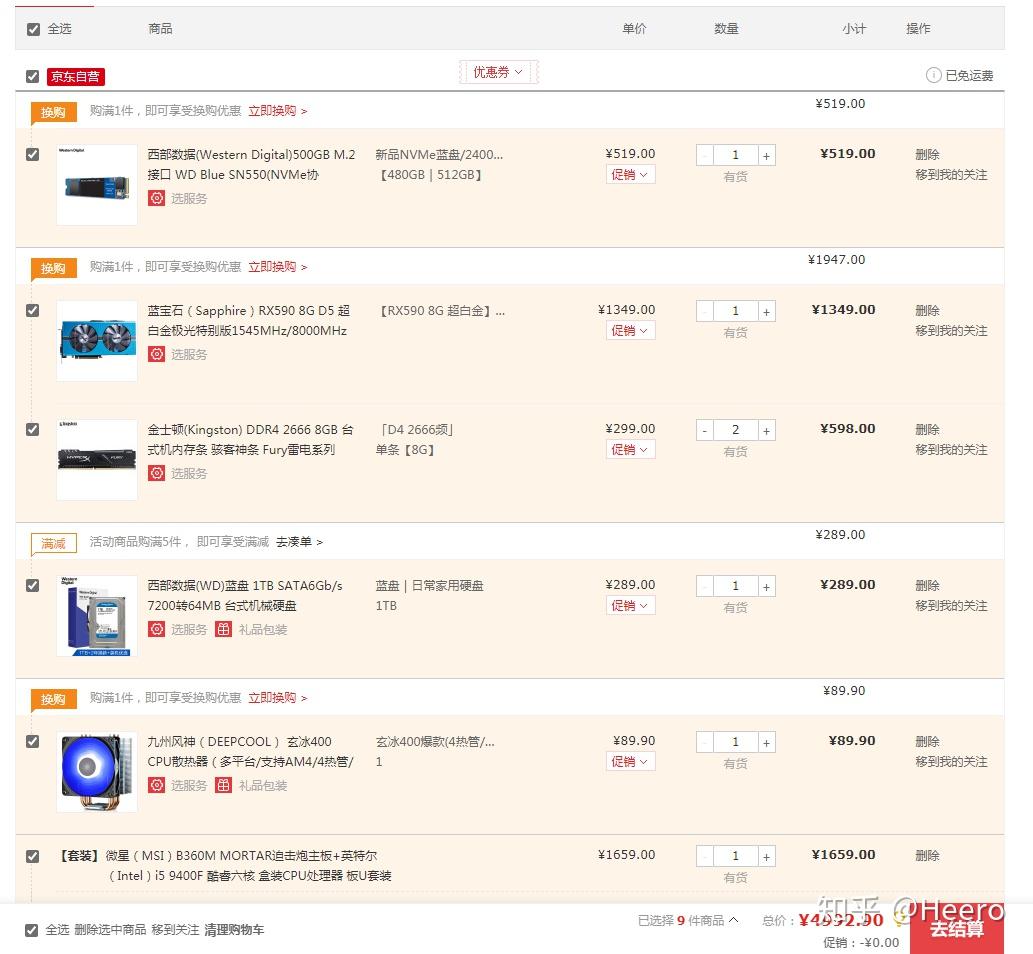Click service icon for Kingston DDR4 memory
The image size is (1033, 954).
[x=156, y=473]
